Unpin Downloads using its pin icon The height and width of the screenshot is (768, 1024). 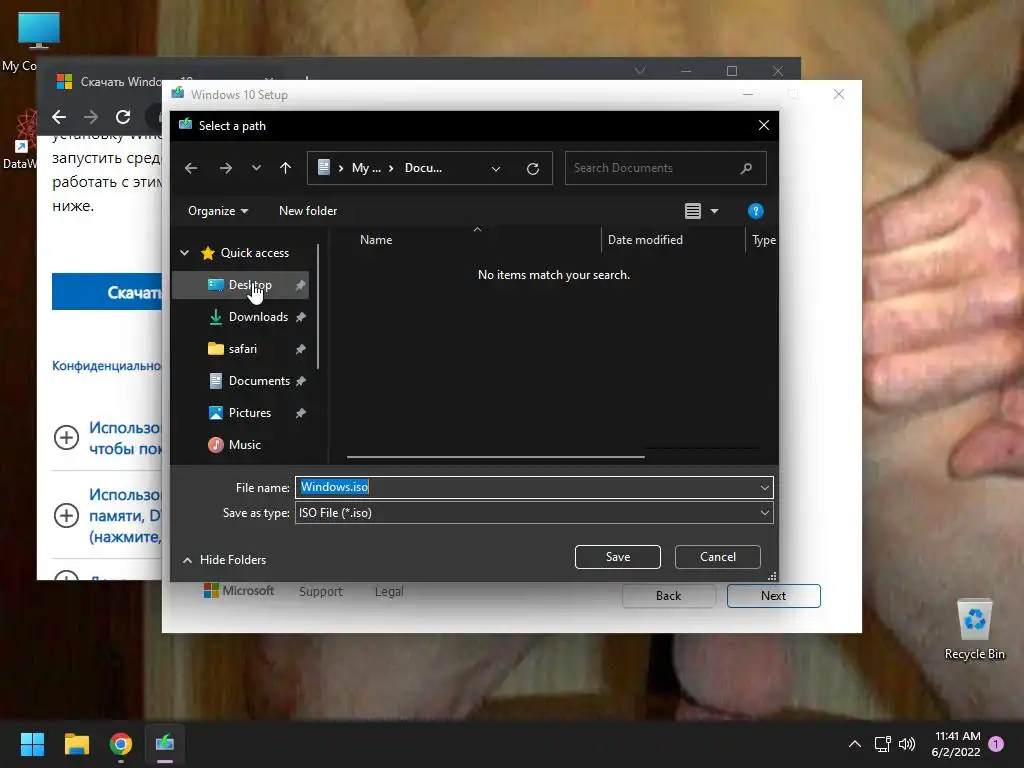click(300, 317)
